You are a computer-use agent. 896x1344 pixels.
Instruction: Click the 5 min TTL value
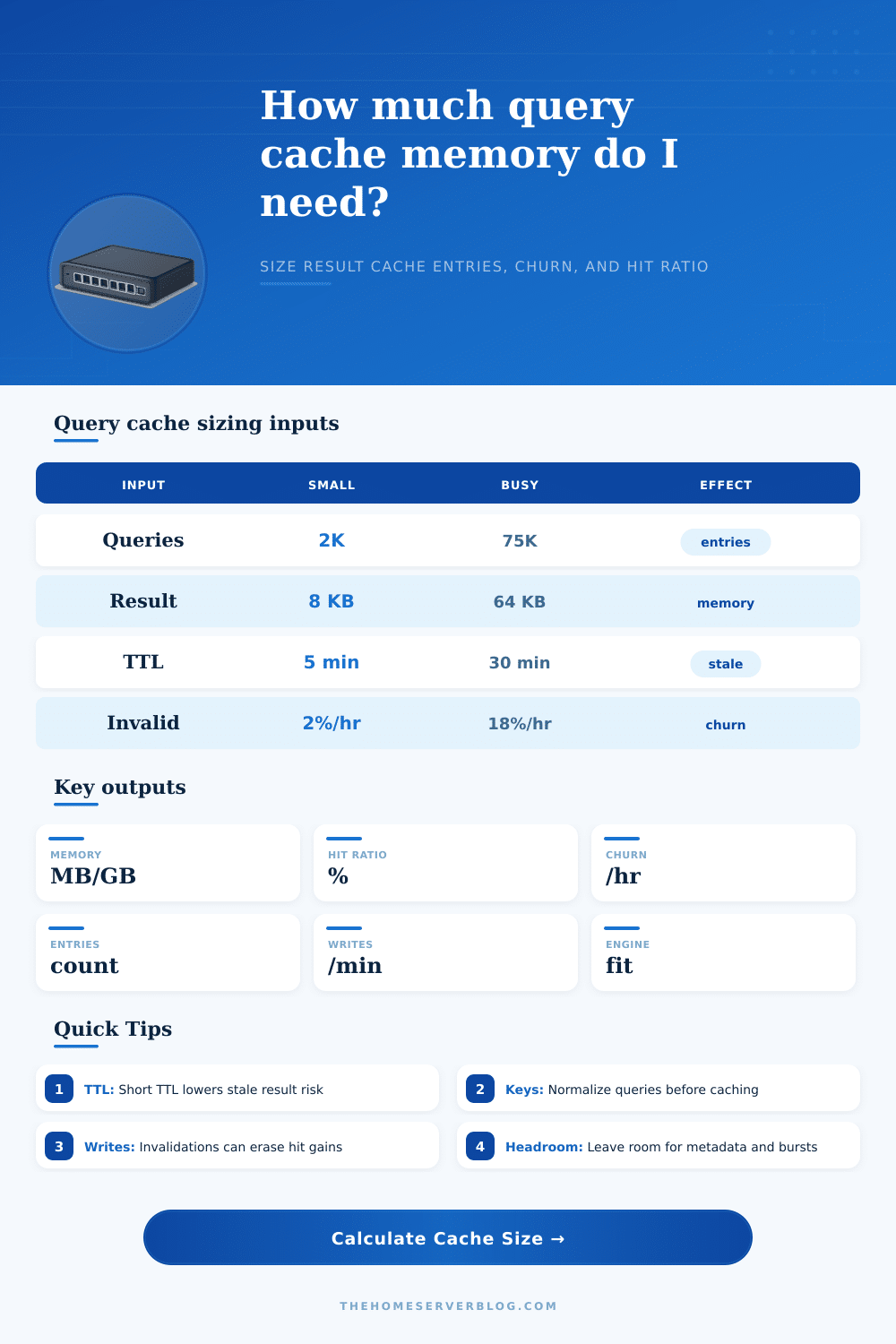pos(332,662)
